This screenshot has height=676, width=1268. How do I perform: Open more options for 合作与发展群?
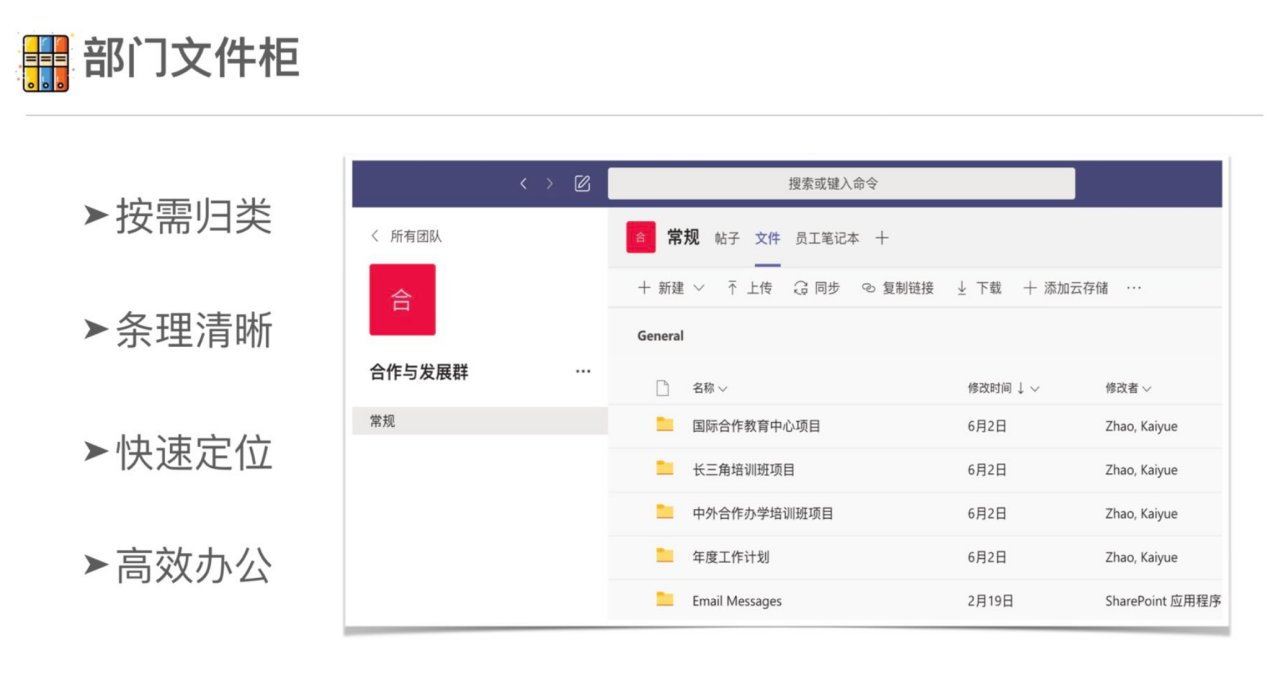coord(583,372)
